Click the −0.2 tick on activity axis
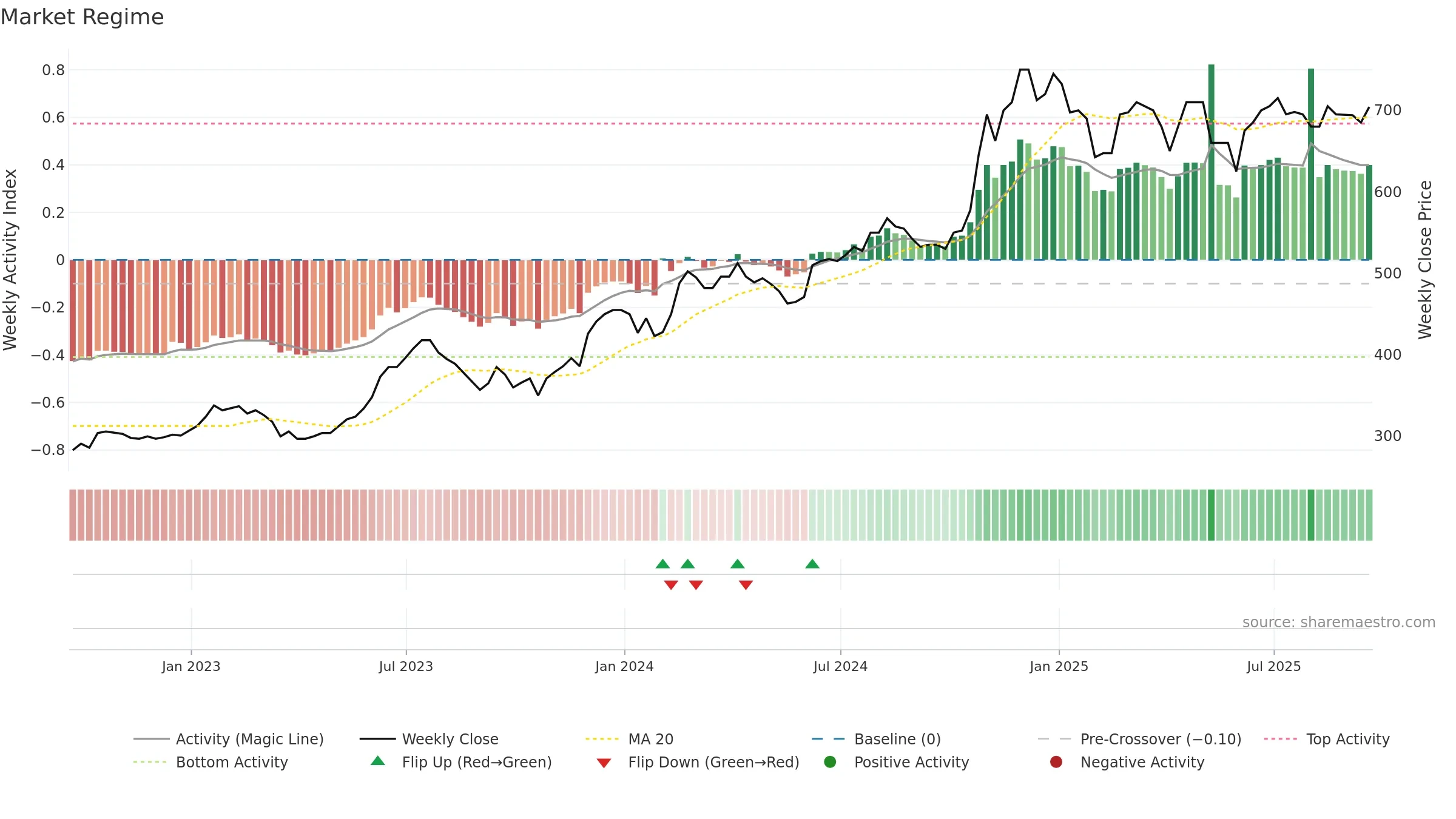The height and width of the screenshot is (819, 1456). [48, 308]
